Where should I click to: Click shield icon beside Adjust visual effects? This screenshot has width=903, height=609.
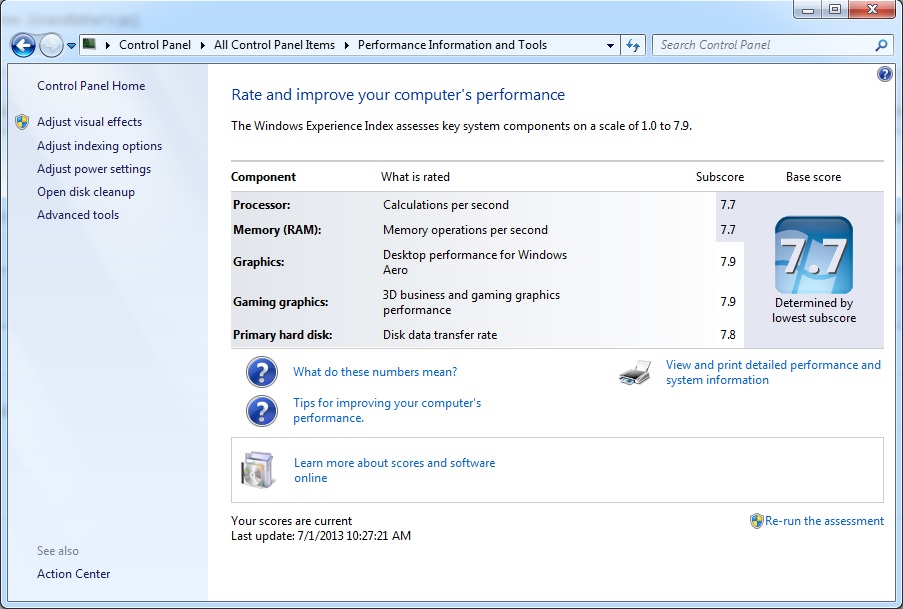click(22, 122)
